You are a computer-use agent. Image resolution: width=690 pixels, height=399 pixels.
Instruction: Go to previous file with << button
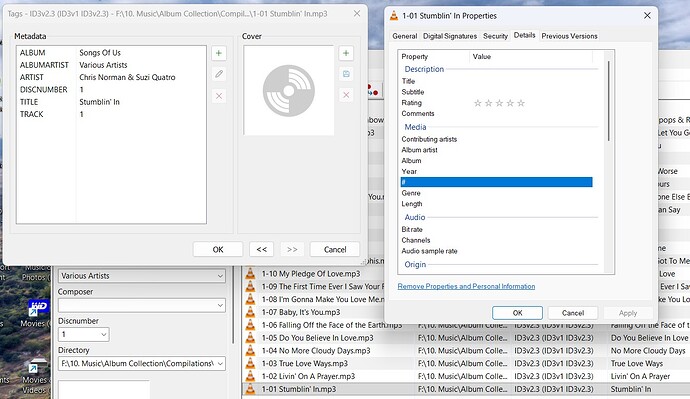[261, 249]
